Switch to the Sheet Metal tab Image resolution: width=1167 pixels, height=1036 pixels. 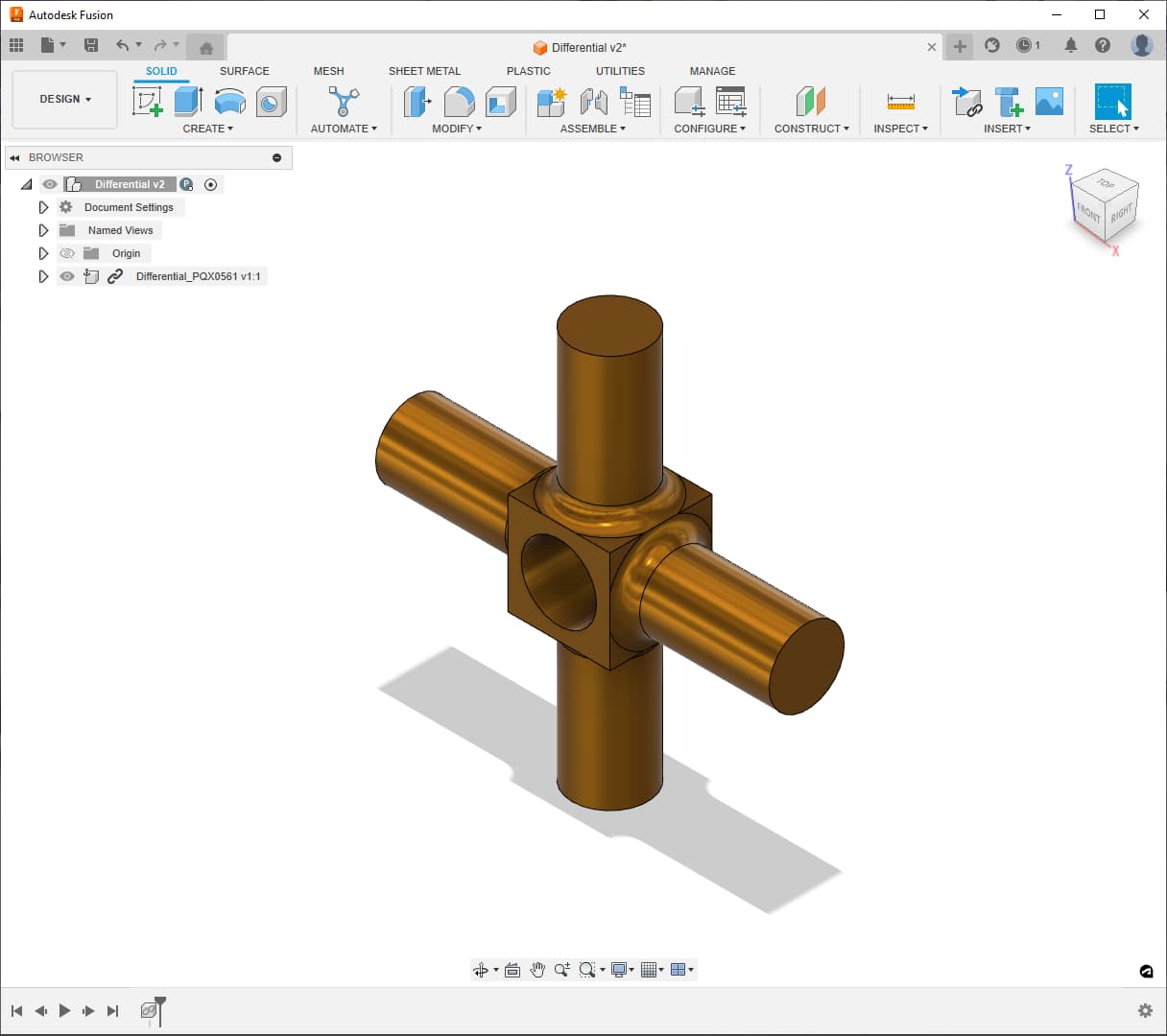[x=425, y=71]
